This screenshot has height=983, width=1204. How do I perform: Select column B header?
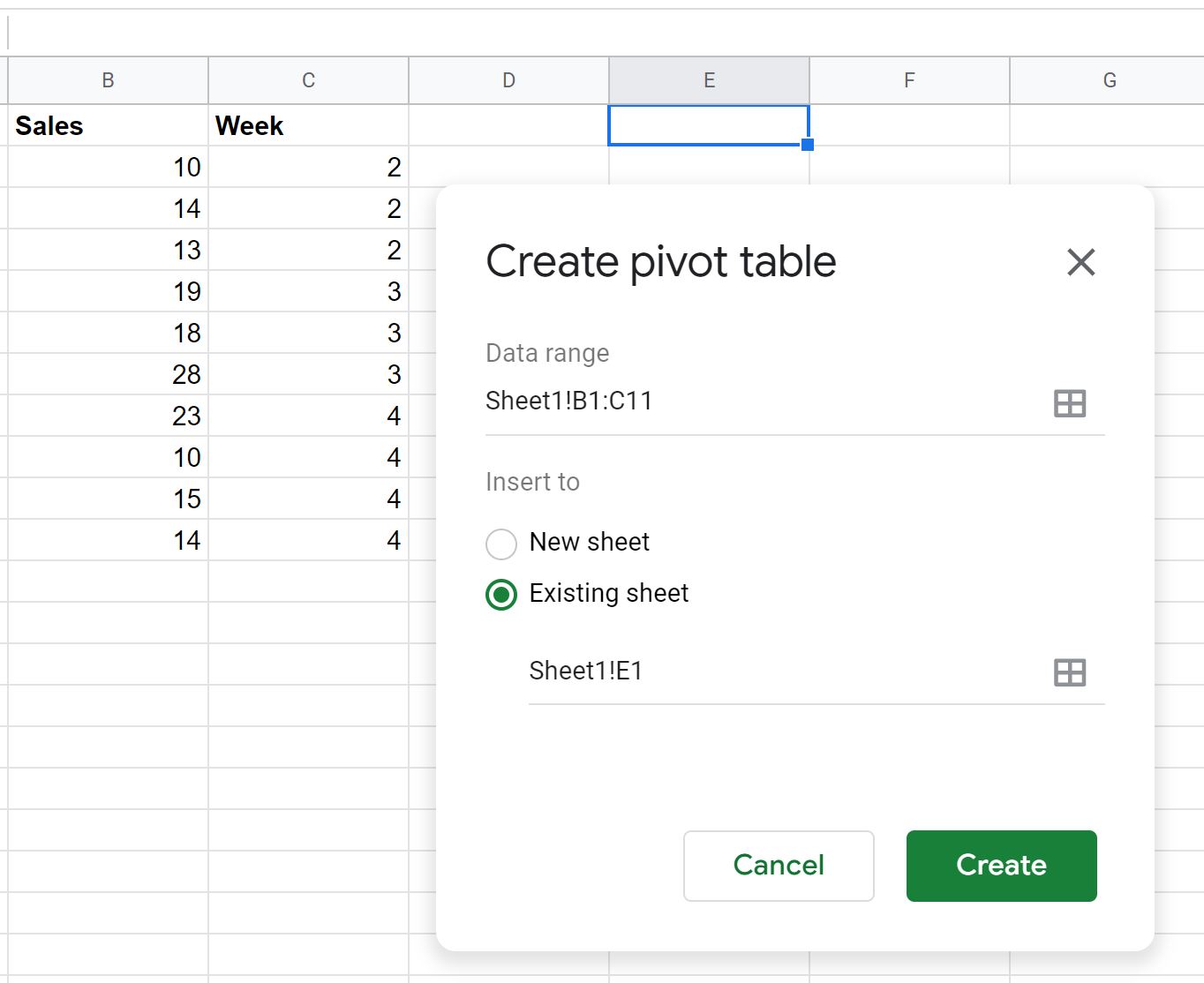pos(108,80)
